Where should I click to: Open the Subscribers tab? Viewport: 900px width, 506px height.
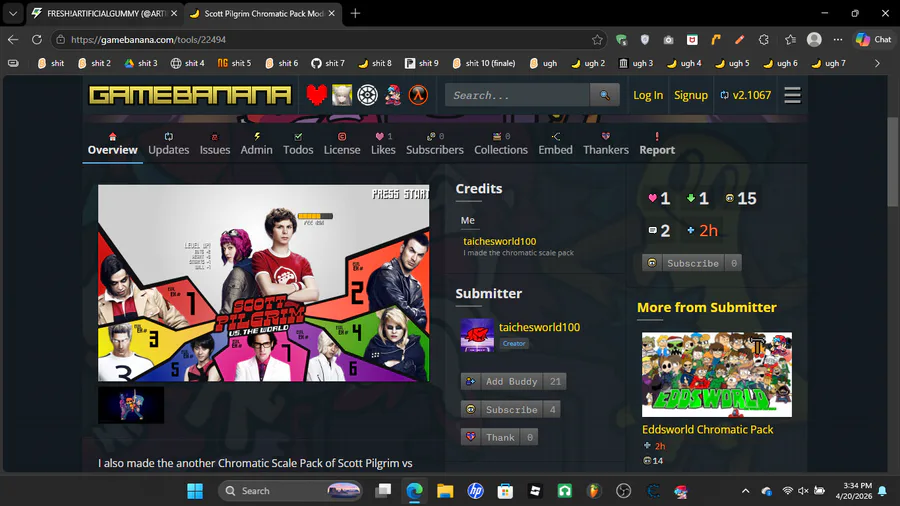pos(435,144)
